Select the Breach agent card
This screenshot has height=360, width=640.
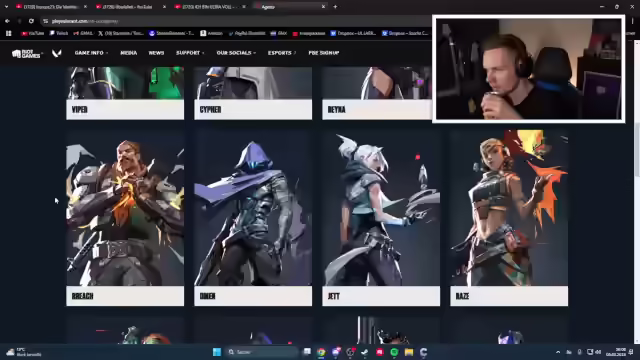(125, 218)
